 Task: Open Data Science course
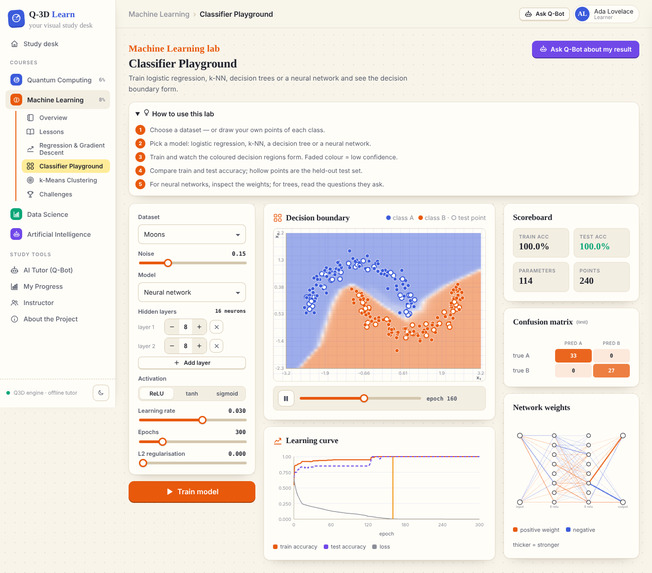point(58,214)
